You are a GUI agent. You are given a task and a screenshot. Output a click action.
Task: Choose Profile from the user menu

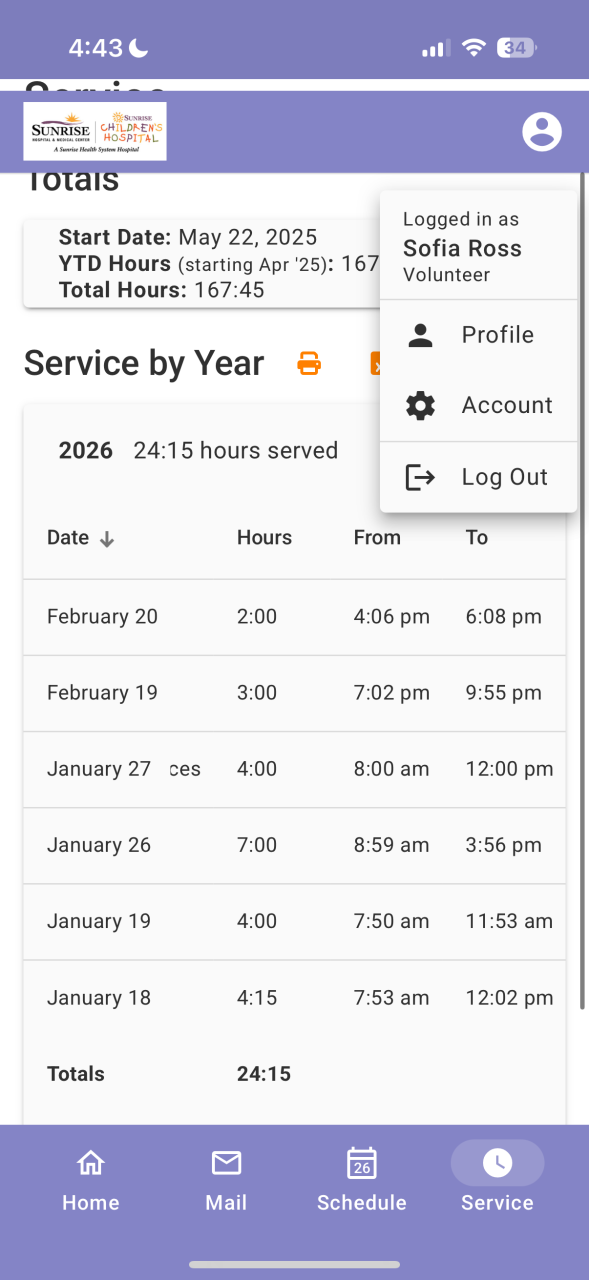coord(479,335)
